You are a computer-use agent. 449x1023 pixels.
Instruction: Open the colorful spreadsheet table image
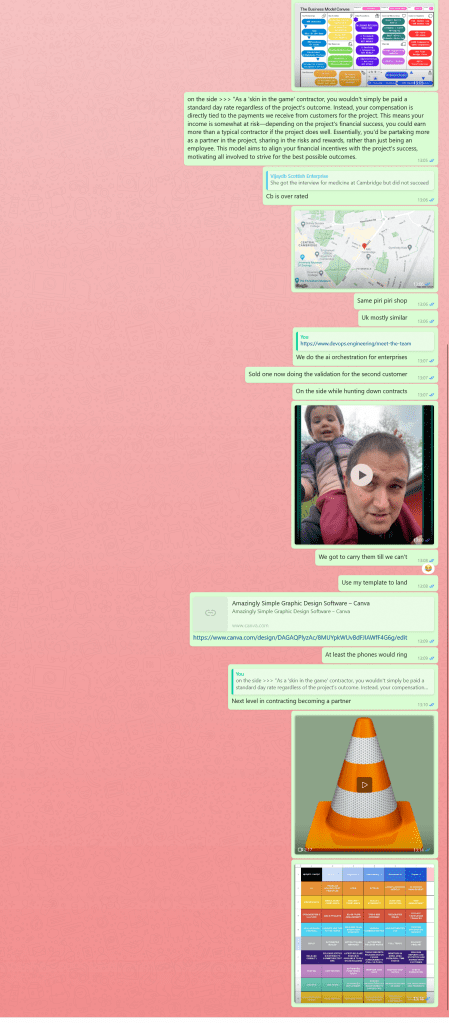364,934
